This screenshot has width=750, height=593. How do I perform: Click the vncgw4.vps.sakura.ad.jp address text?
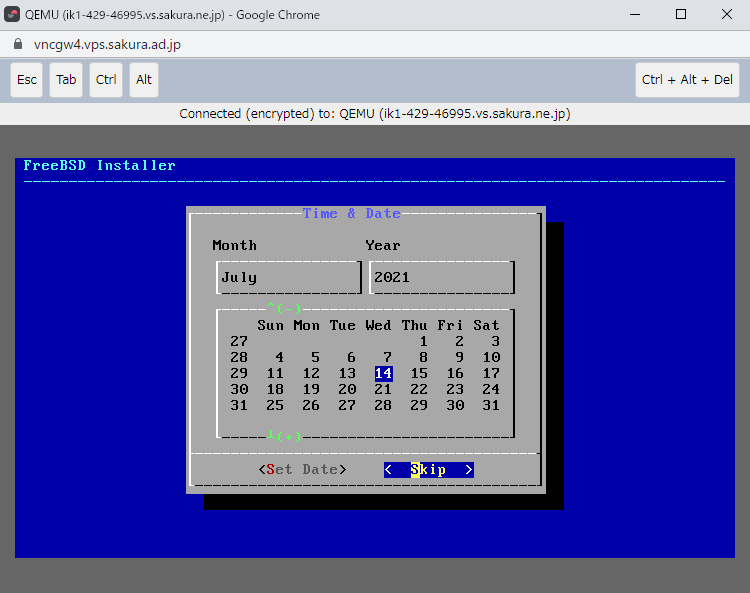(x=107, y=44)
